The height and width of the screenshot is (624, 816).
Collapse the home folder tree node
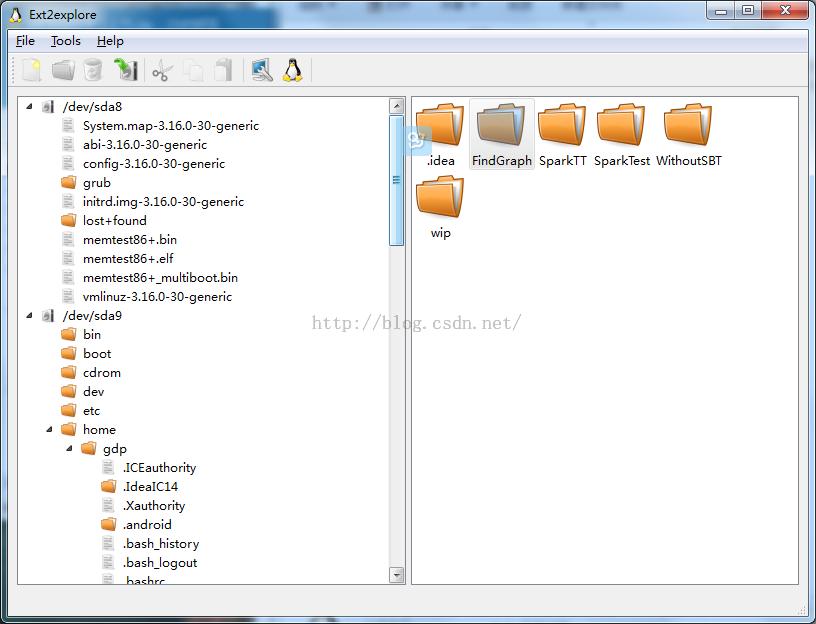pos(49,429)
